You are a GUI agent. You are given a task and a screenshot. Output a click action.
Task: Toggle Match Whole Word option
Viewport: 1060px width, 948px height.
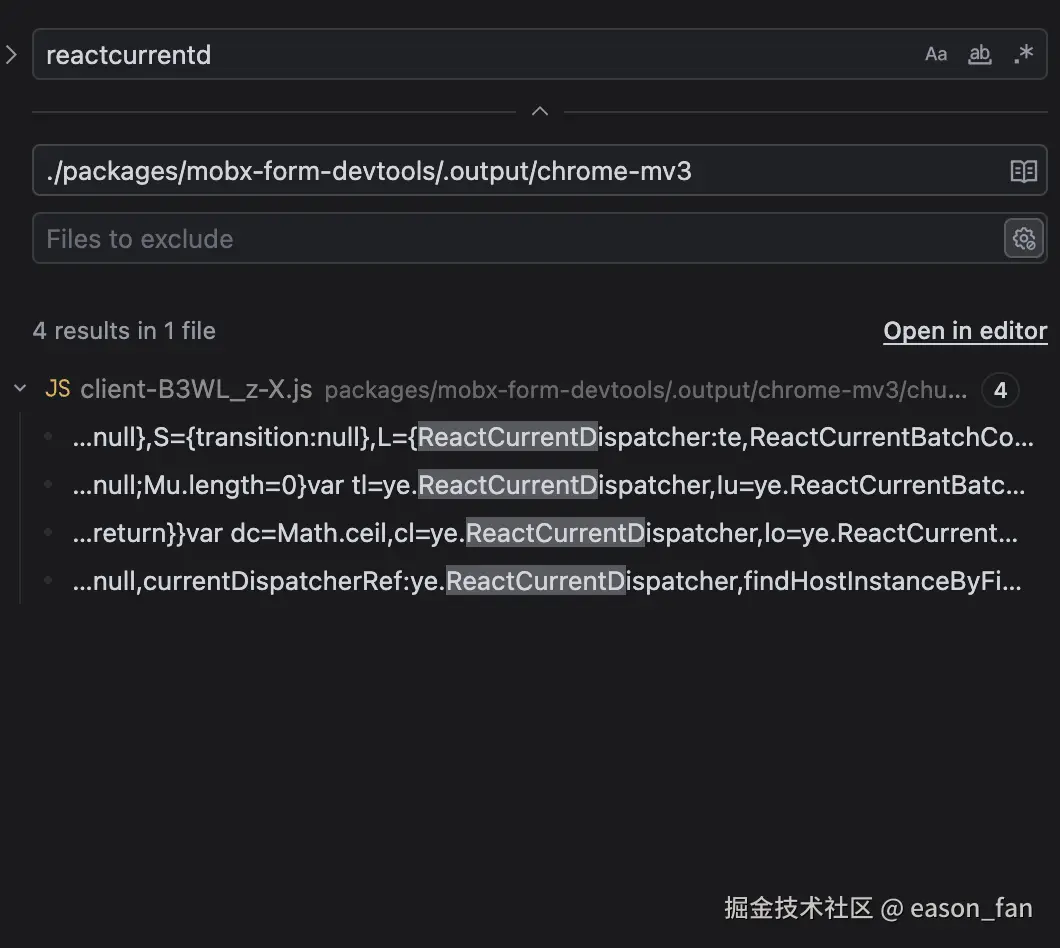pyautogui.click(x=979, y=55)
